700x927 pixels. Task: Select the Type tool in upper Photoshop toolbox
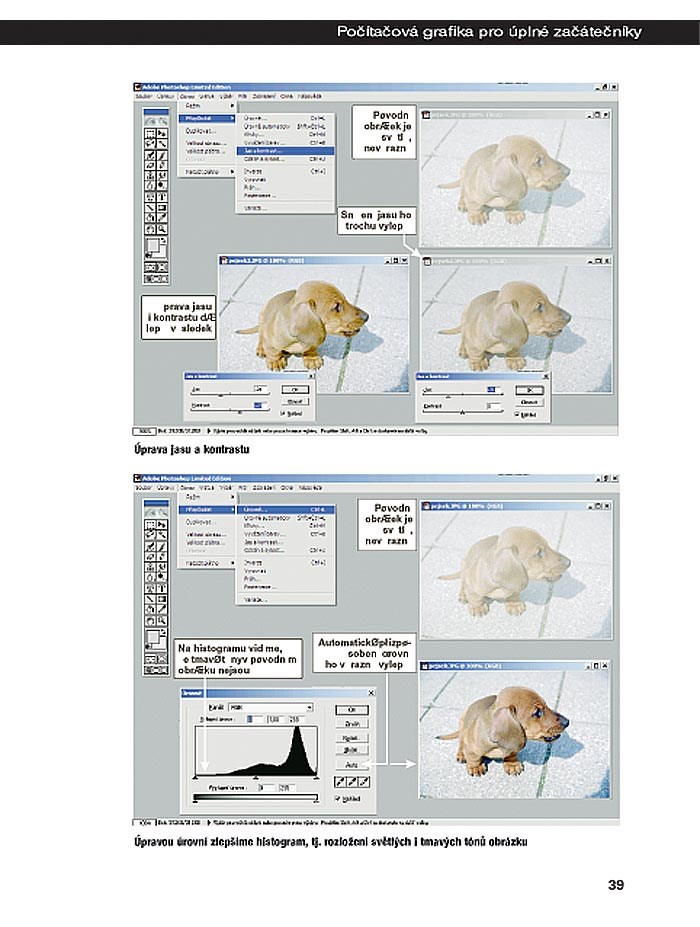click(161, 196)
